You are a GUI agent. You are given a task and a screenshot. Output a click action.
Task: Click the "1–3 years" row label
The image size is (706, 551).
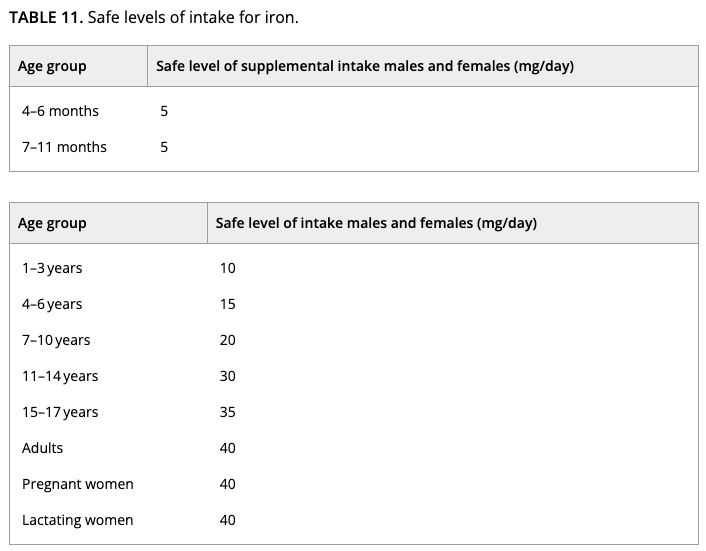tap(52, 268)
